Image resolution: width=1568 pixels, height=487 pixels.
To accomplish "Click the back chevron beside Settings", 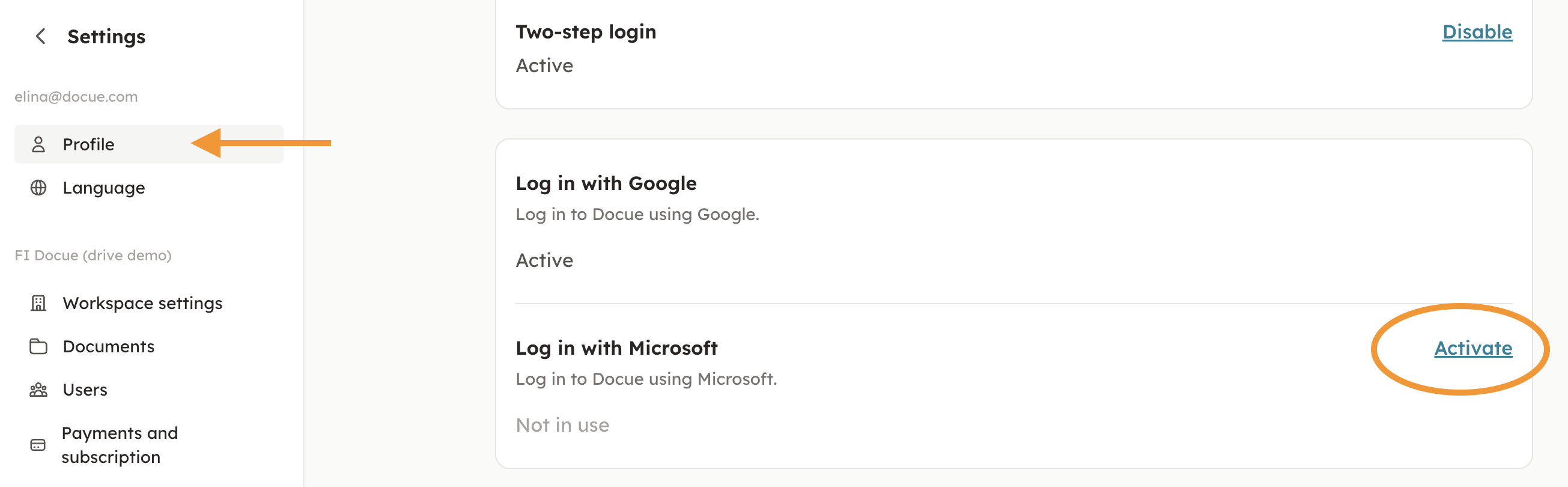I will pyautogui.click(x=41, y=37).
